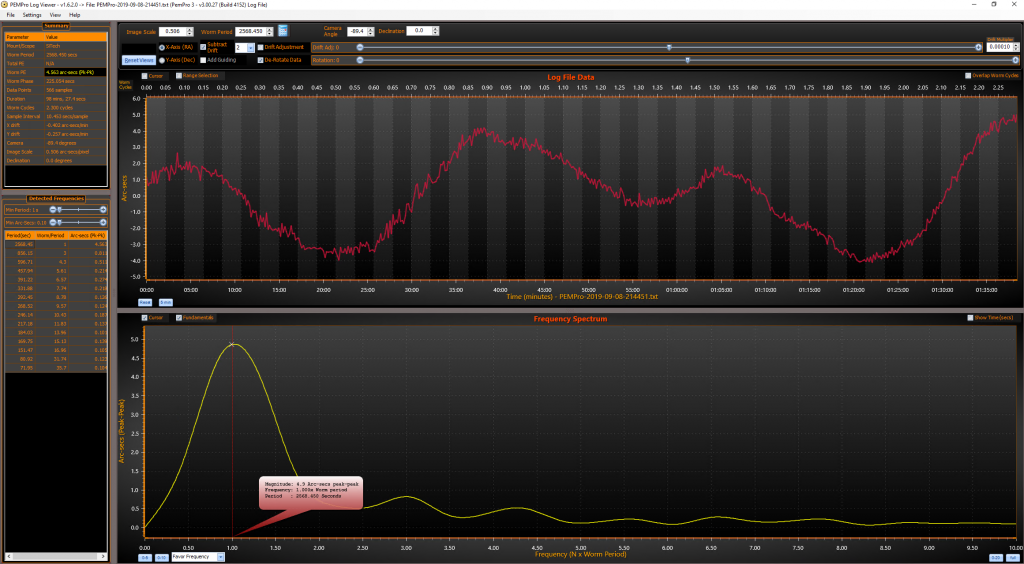Enable the Add Guiding checkbox
This screenshot has height=564, width=1024.
pyautogui.click(x=203, y=60)
